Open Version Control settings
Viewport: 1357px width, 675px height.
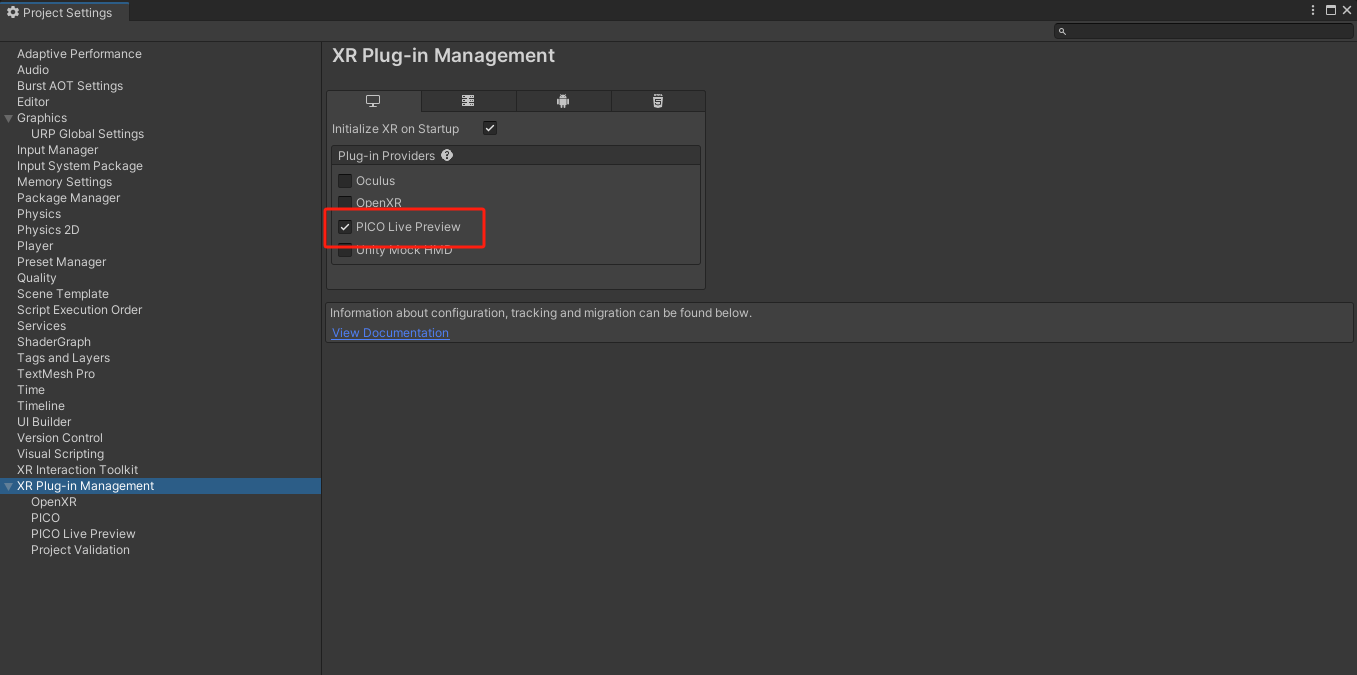coord(60,438)
